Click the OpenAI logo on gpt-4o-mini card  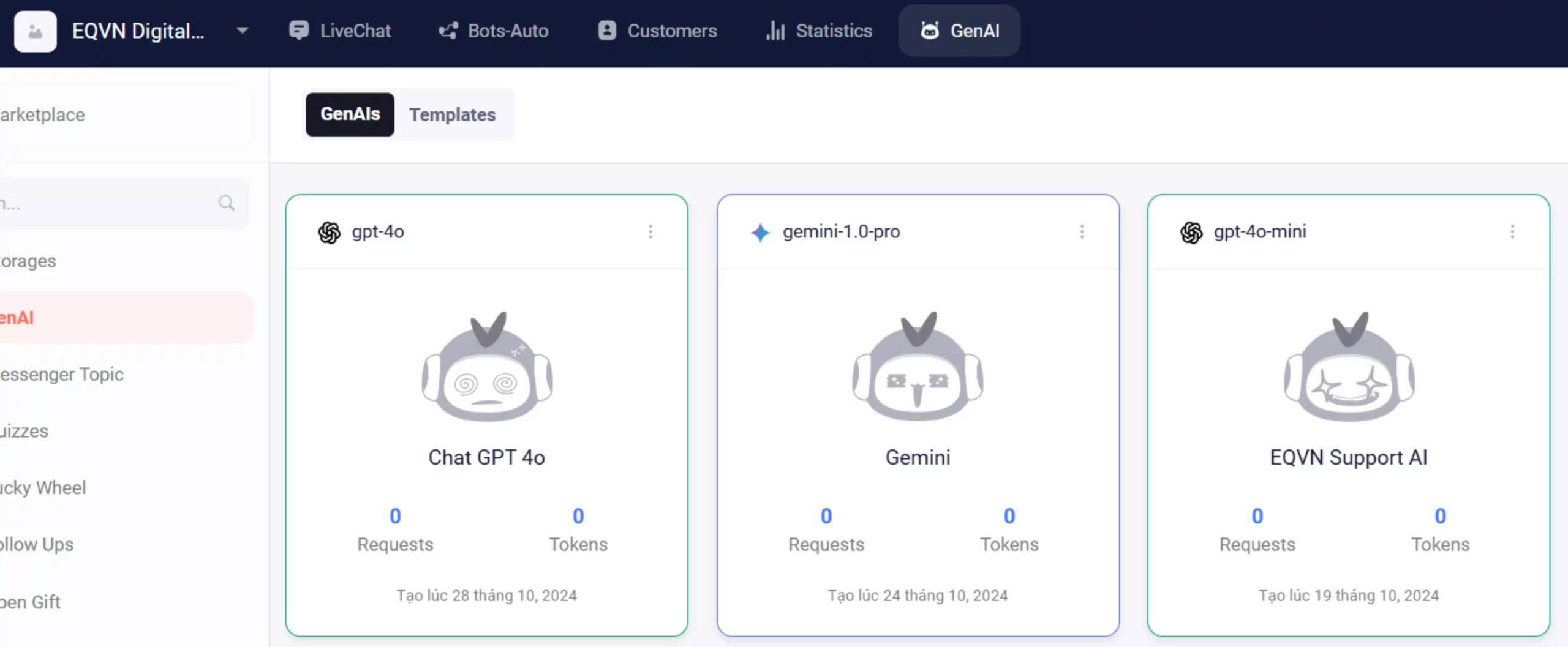tap(1191, 233)
